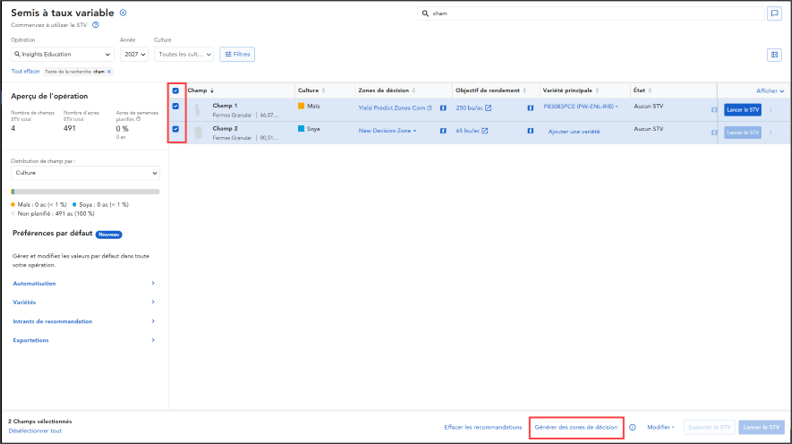Image resolution: width=792 pixels, height=444 pixels.
Task: Open help icon next to Commencez à utiliser le STV
Action: pyautogui.click(x=95, y=25)
